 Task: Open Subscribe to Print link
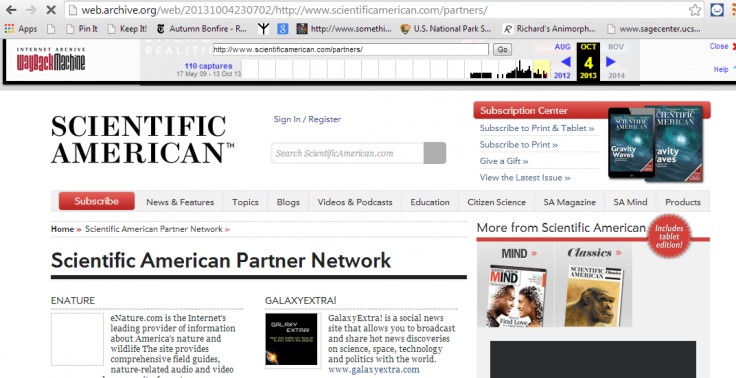pyautogui.click(x=519, y=145)
